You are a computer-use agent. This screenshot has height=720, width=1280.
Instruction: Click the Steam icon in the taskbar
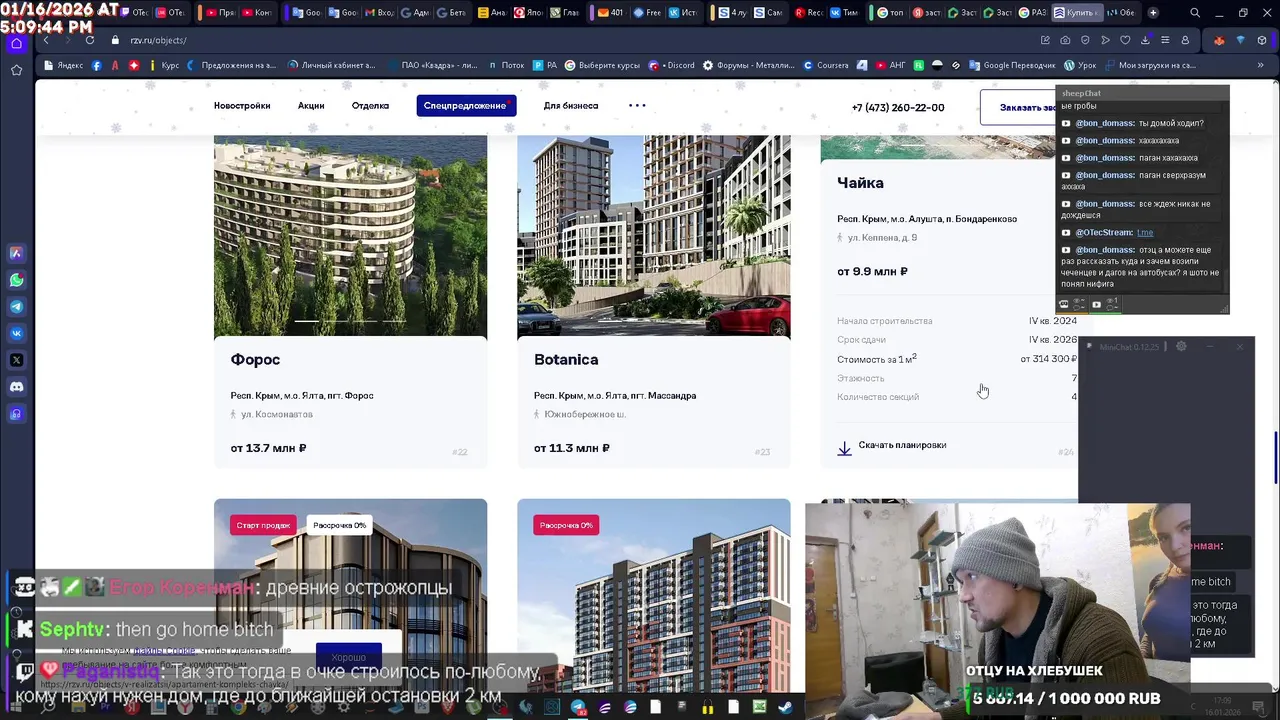point(784,707)
